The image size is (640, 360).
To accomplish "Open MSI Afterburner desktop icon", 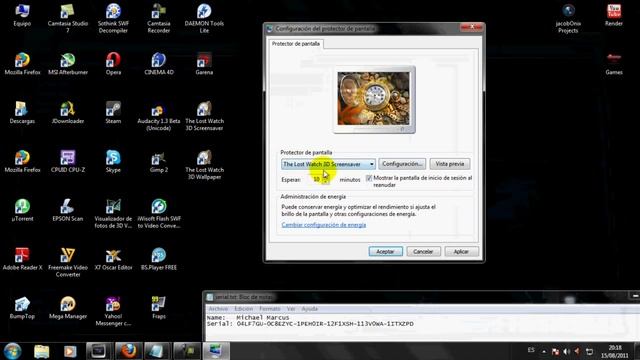I will pyautogui.click(x=68, y=64).
